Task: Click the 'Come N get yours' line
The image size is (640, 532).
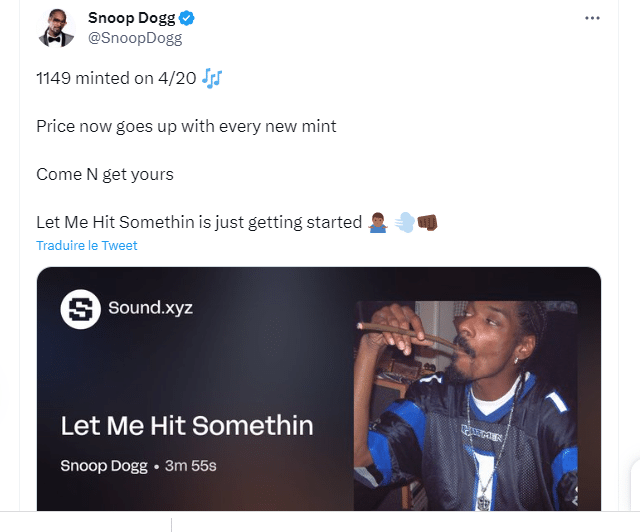Action: point(105,175)
